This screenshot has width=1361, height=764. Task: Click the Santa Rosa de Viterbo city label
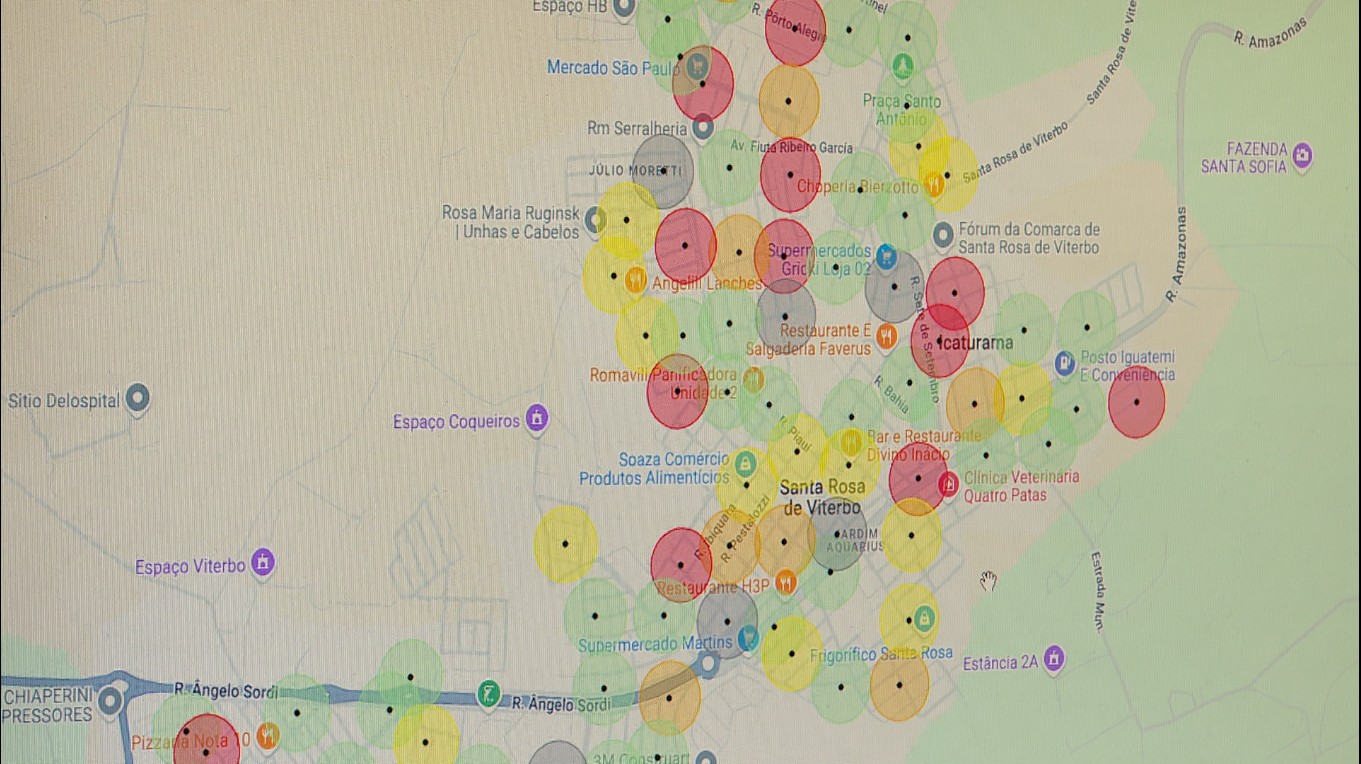click(821, 498)
